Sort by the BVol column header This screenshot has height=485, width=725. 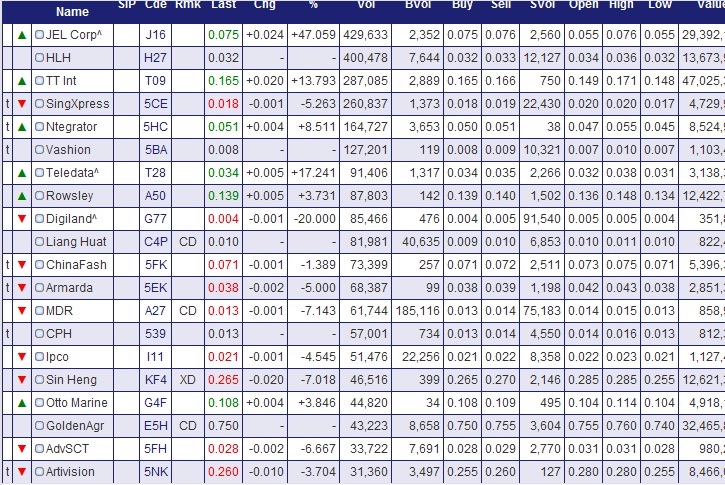pyautogui.click(x=418, y=5)
